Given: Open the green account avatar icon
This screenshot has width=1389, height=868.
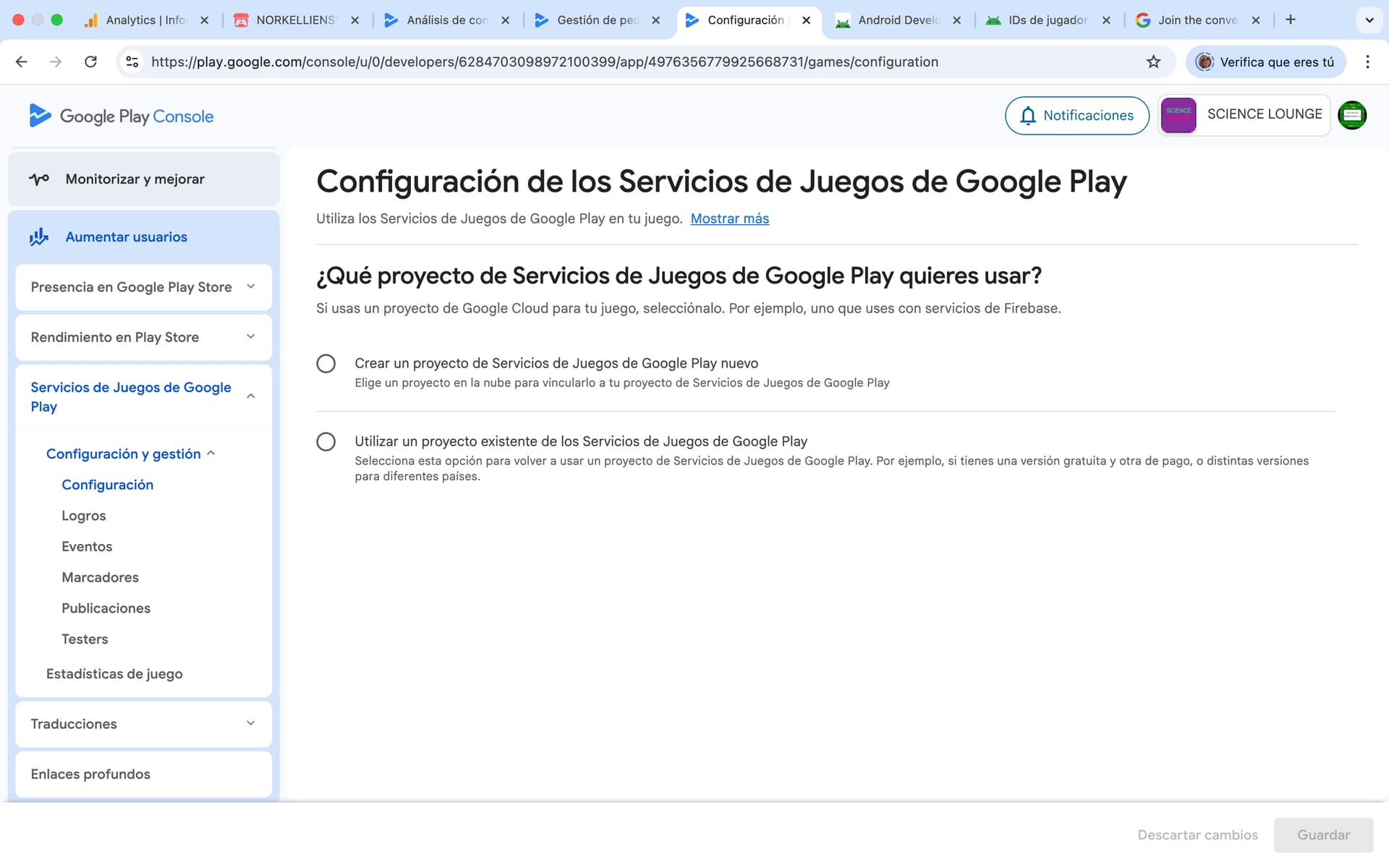Looking at the screenshot, I should (x=1351, y=116).
